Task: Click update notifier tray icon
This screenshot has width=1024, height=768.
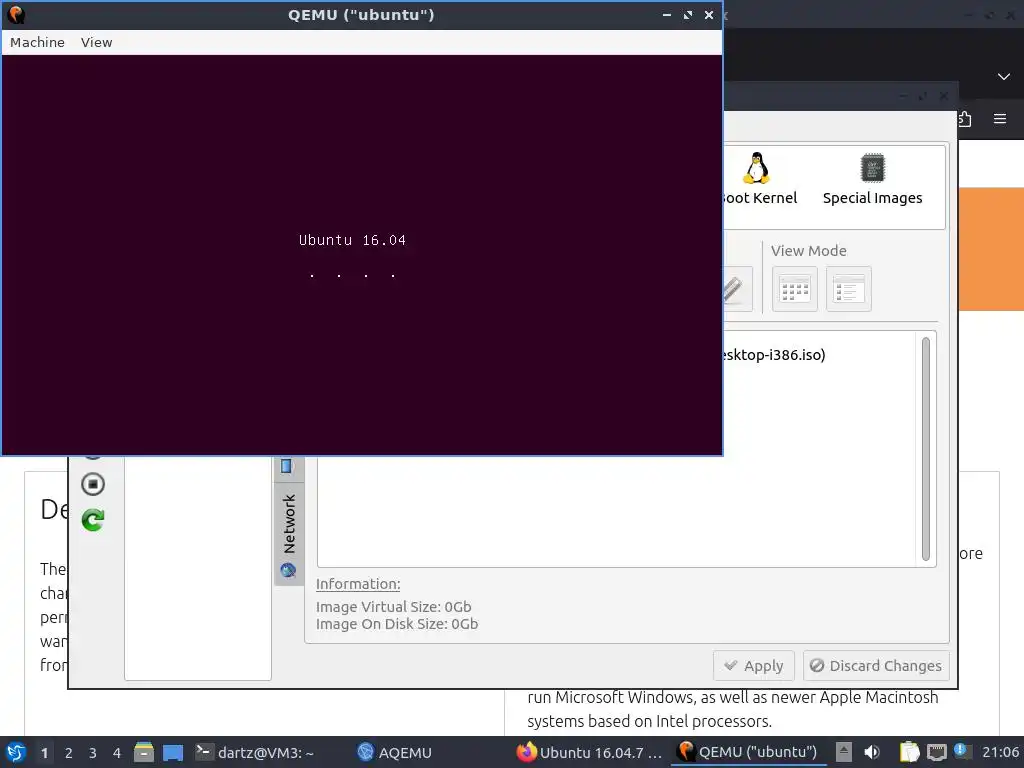Action: click(x=961, y=751)
